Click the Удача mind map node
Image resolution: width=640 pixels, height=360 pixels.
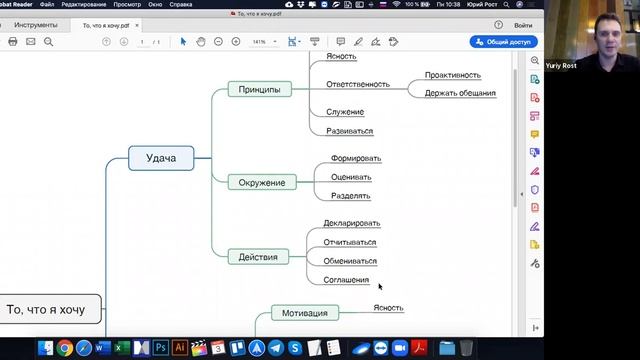pos(161,158)
